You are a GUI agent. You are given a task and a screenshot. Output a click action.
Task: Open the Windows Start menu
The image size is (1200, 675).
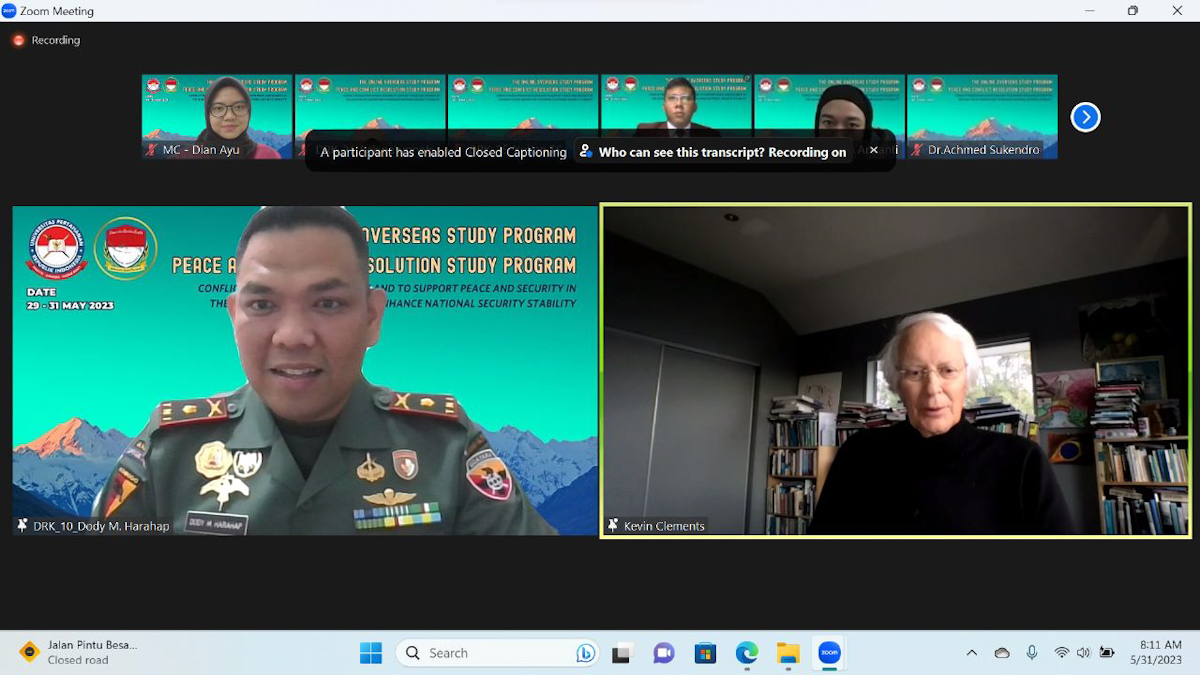[371, 653]
